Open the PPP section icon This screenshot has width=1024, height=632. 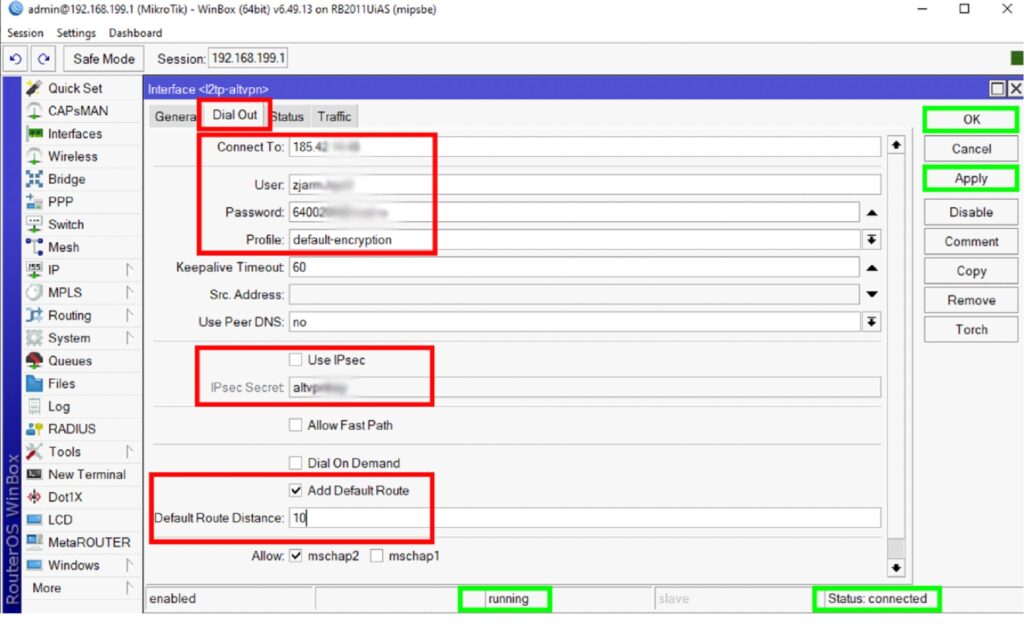[x=35, y=202]
